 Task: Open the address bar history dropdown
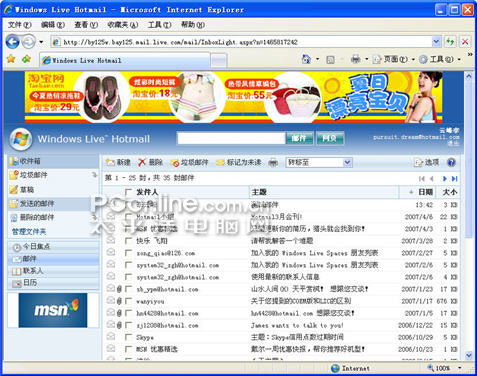[436, 42]
